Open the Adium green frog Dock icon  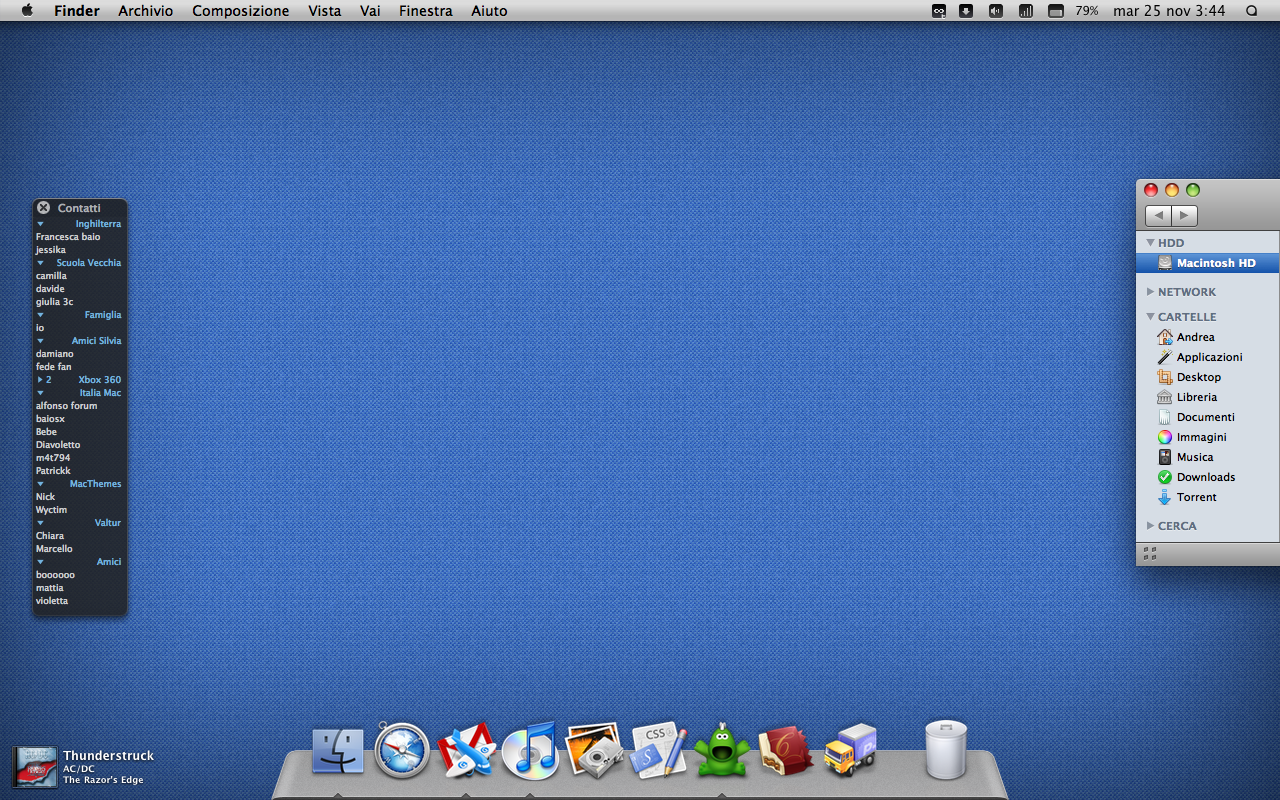722,750
